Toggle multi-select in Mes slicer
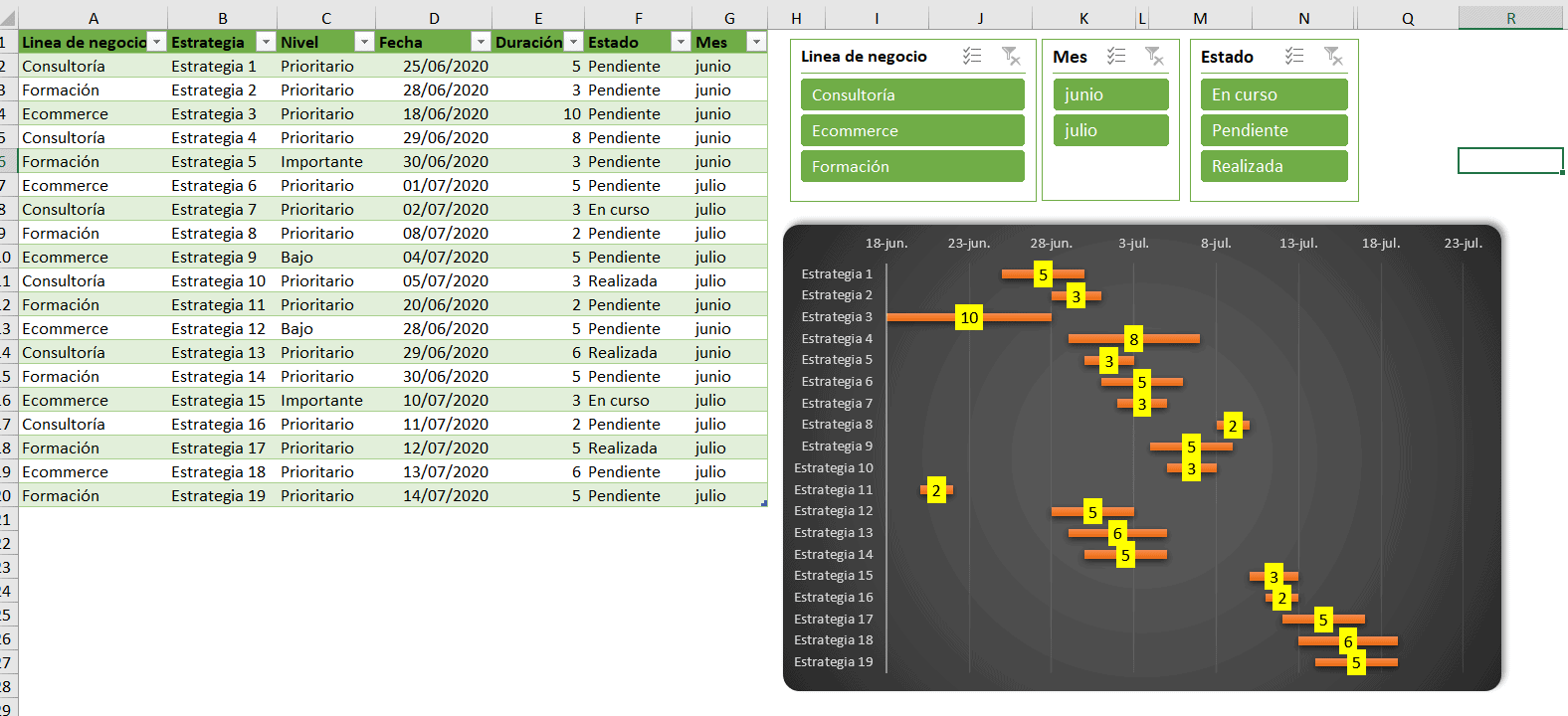 (x=1116, y=57)
